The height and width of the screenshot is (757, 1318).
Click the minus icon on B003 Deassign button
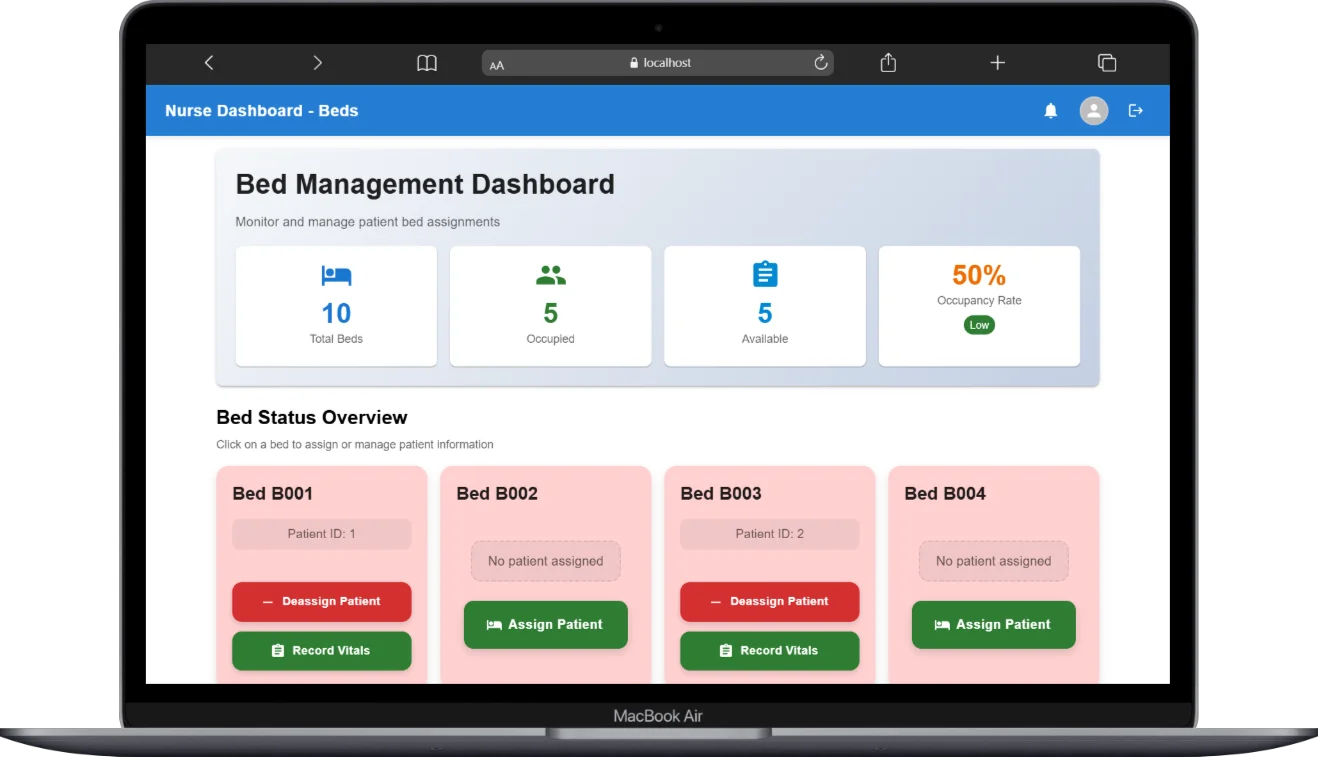(x=713, y=601)
